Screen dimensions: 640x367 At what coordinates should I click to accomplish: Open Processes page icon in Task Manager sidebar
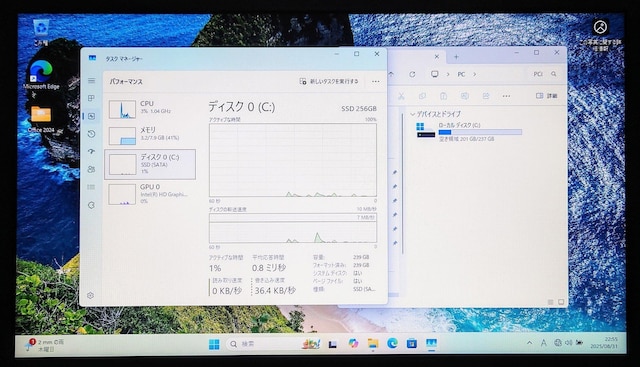pos(91,98)
